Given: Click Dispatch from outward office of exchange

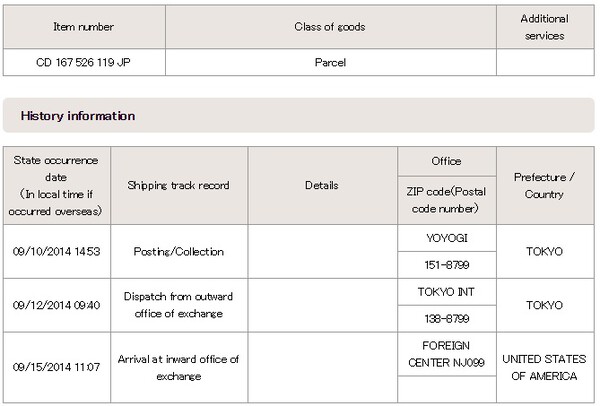Looking at the screenshot, I should click(x=179, y=305).
